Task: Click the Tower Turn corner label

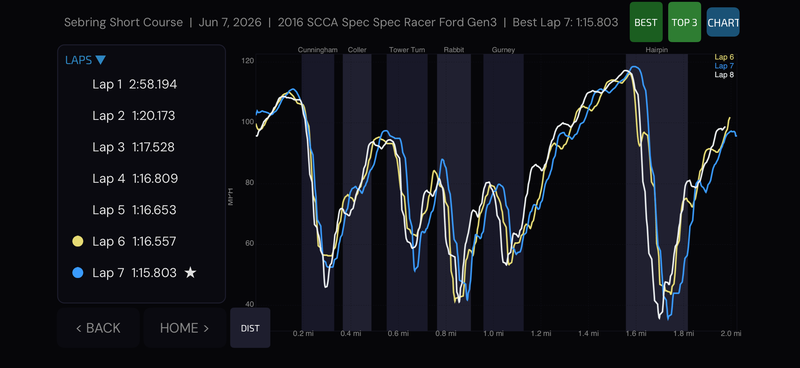Action: [407, 50]
